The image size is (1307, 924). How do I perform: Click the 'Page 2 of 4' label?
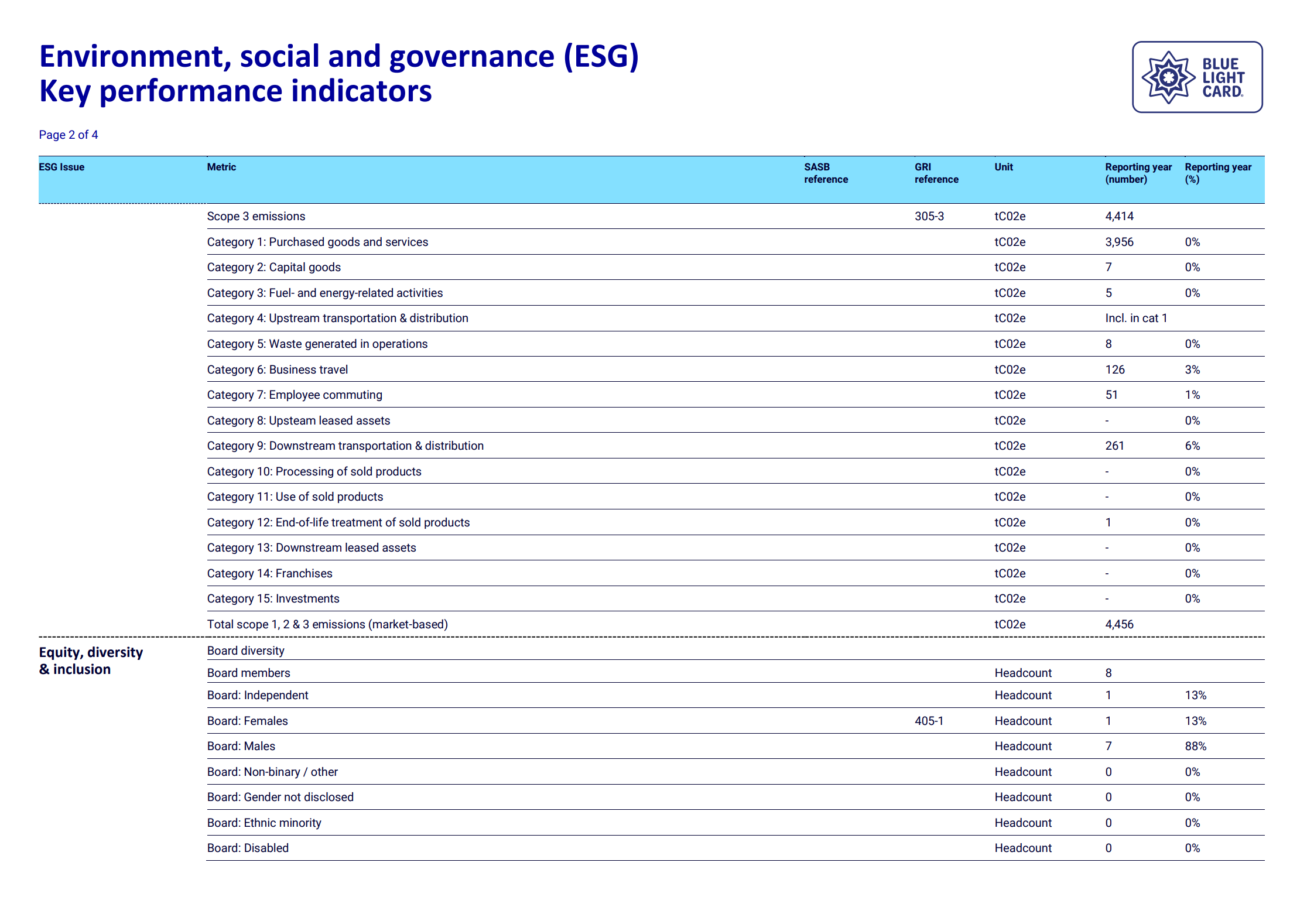click(x=68, y=135)
